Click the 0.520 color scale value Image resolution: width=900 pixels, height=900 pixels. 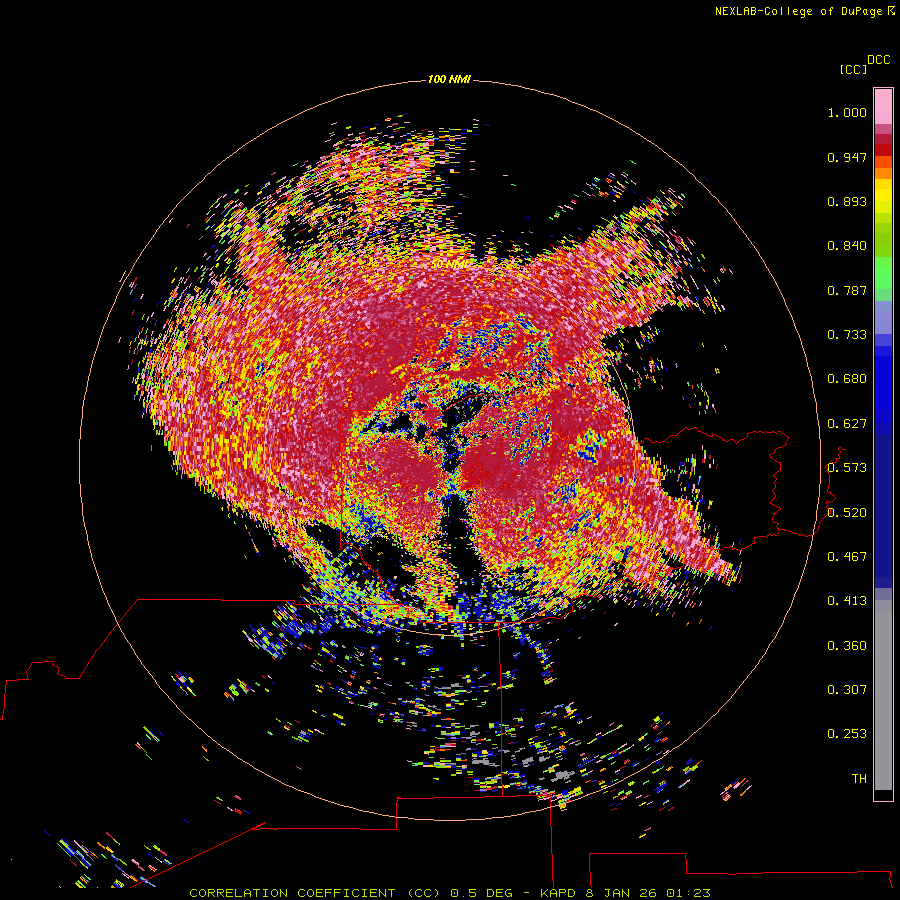pyautogui.click(x=847, y=513)
